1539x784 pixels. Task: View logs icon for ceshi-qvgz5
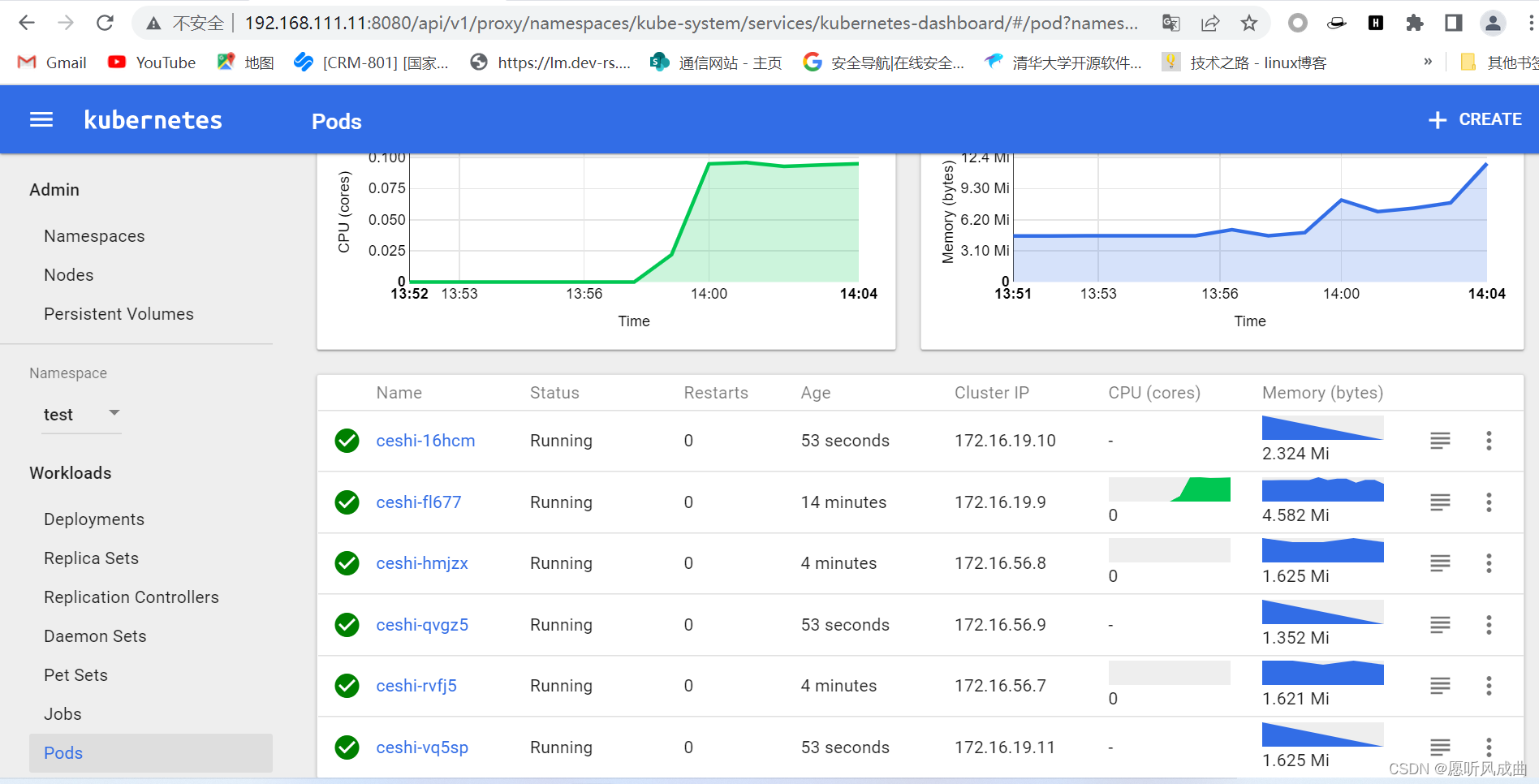pyautogui.click(x=1440, y=625)
